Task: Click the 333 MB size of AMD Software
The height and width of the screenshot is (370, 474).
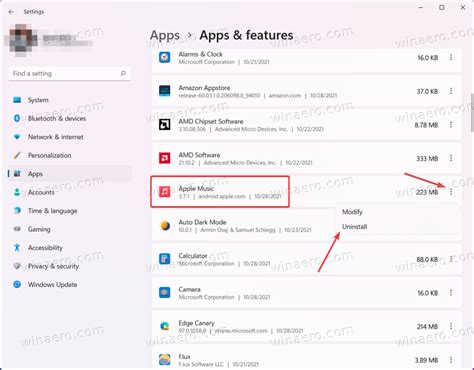Action: click(427, 159)
